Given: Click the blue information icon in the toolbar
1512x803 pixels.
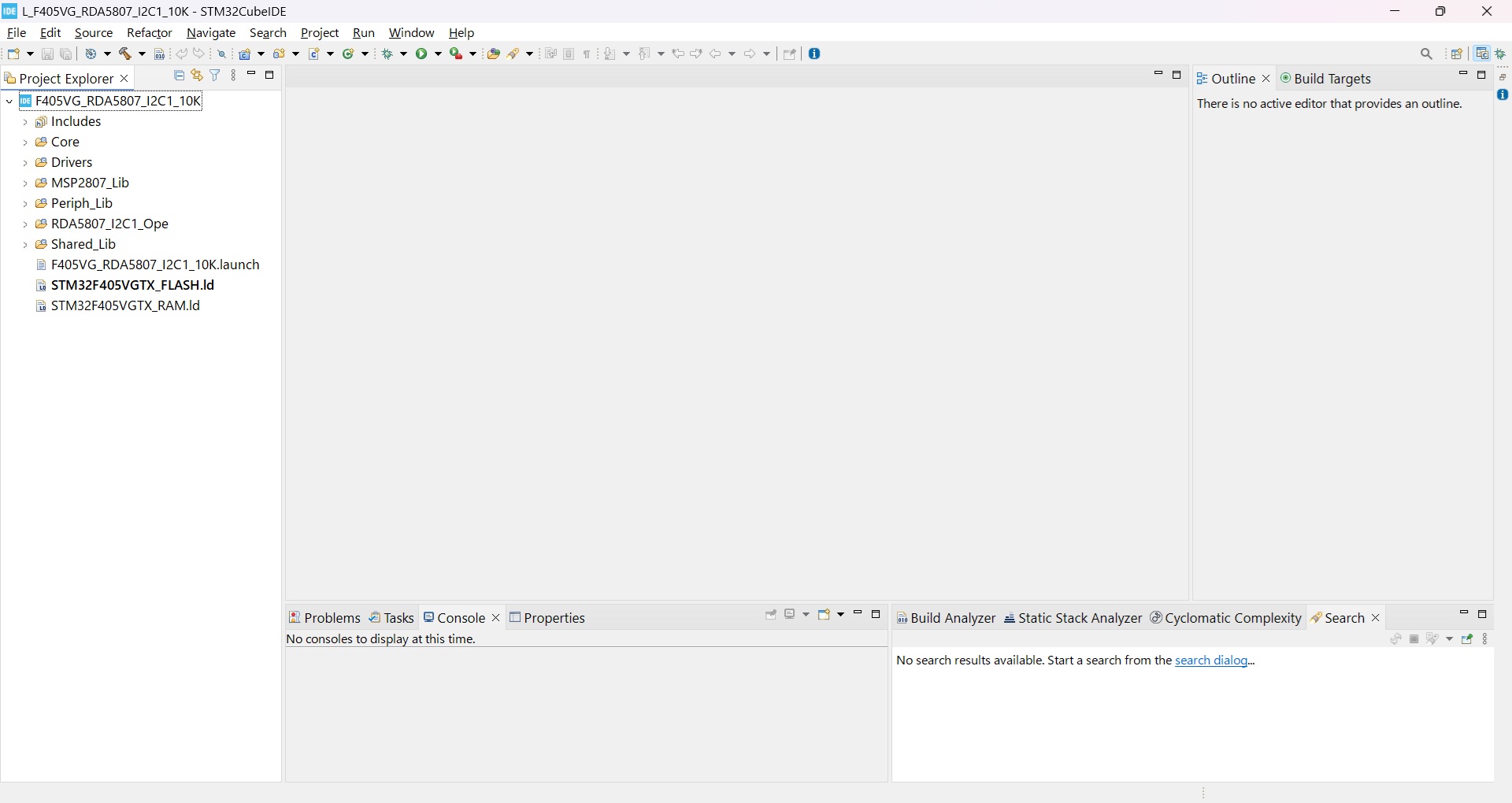Looking at the screenshot, I should click(x=816, y=54).
